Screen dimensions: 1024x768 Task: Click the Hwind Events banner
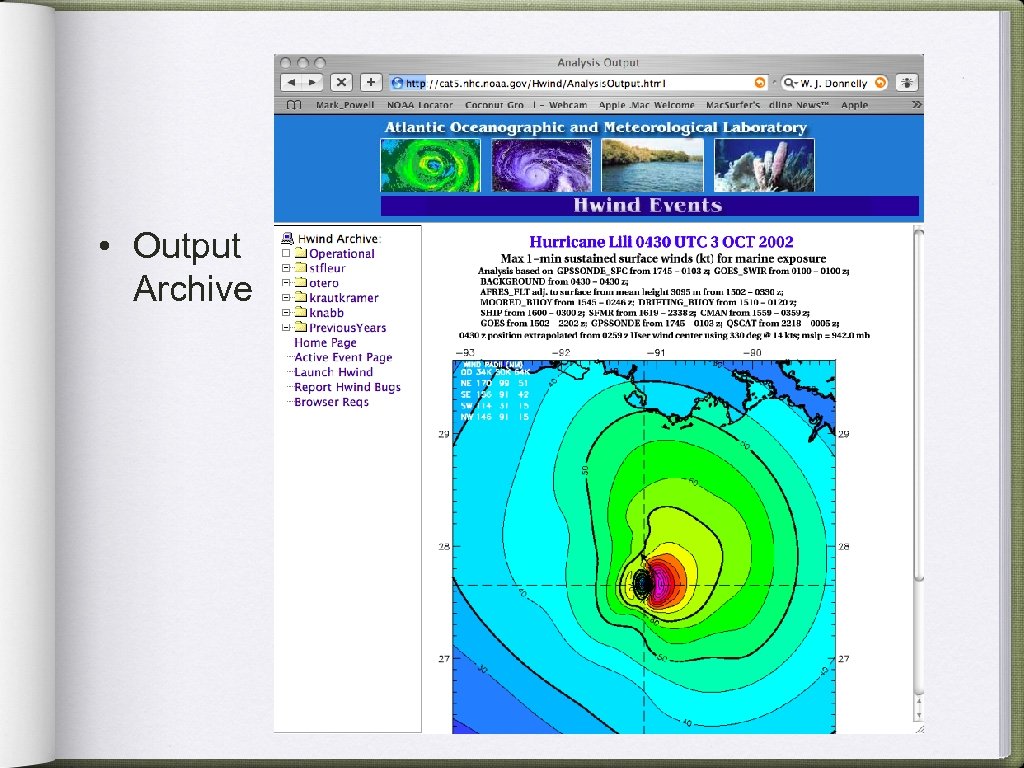click(x=649, y=205)
